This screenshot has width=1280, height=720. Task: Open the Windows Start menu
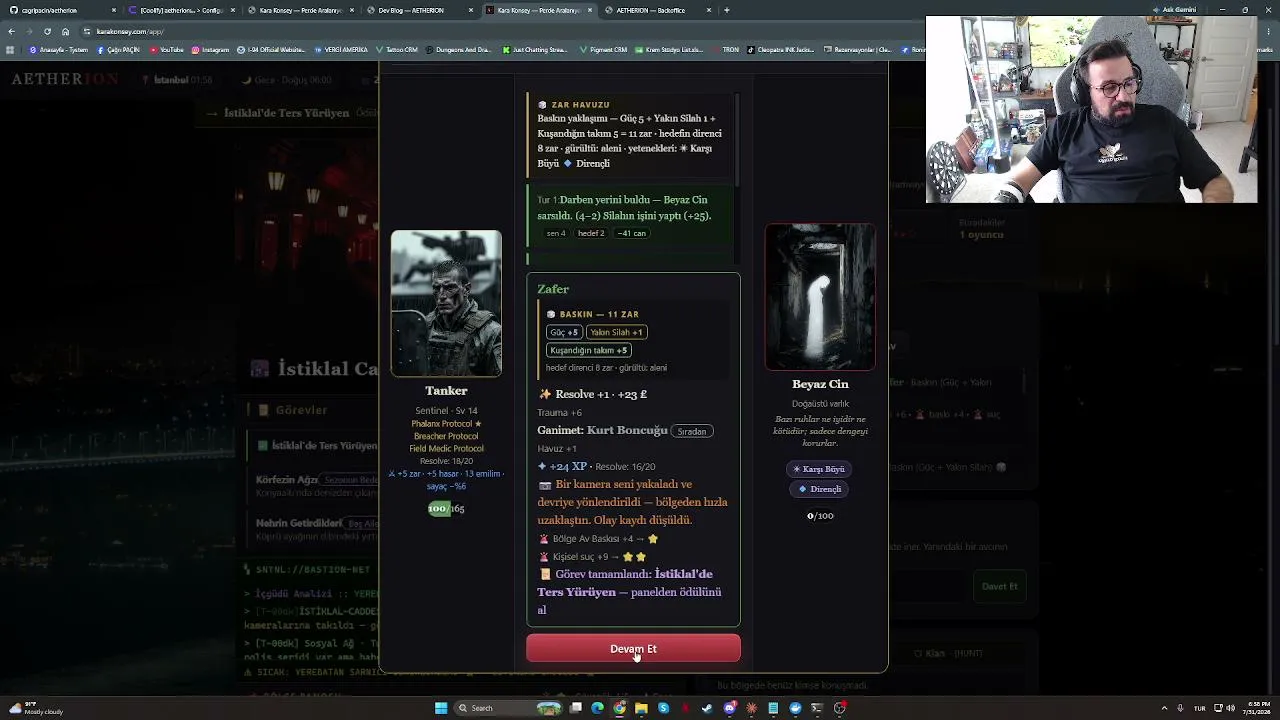441,708
